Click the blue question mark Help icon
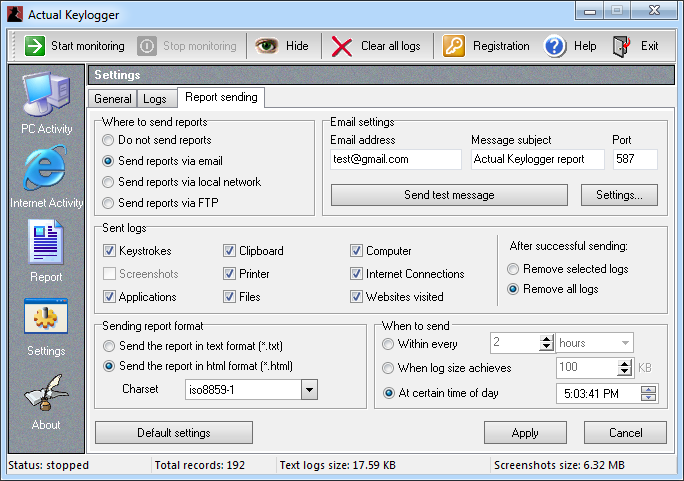 pos(555,46)
